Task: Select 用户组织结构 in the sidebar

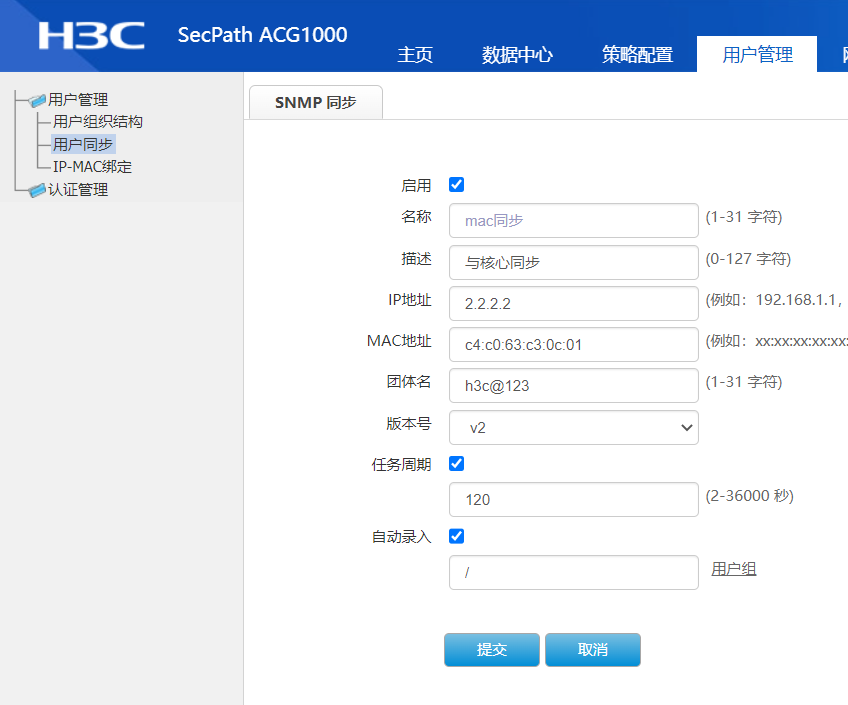Action: click(x=98, y=122)
